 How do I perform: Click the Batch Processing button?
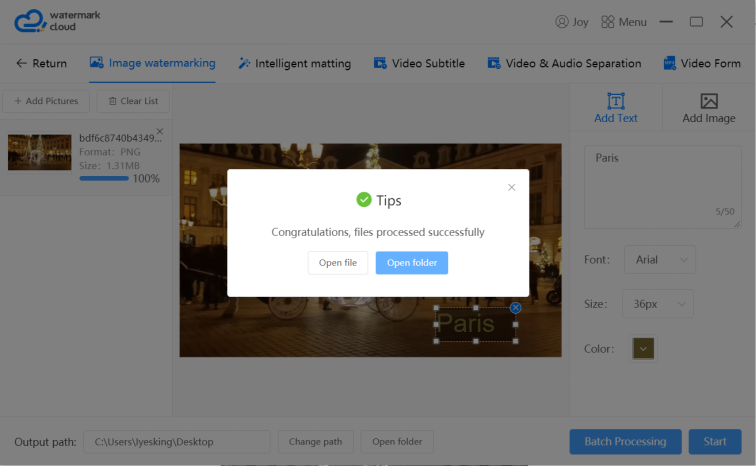point(625,441)
